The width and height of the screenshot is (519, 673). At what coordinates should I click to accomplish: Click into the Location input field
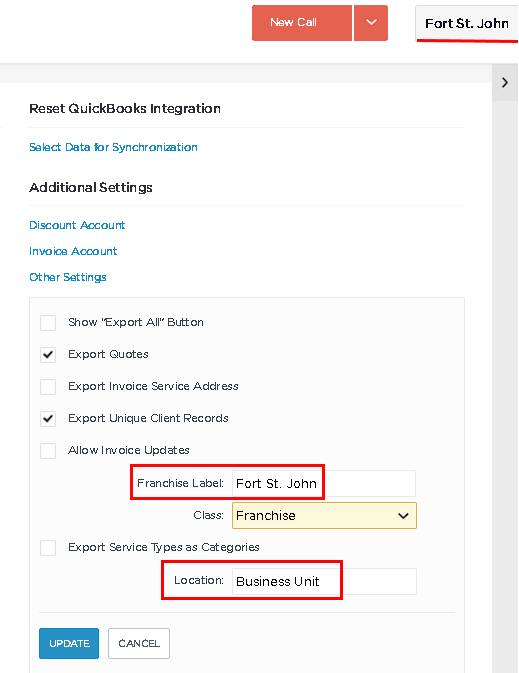(324, 582)
